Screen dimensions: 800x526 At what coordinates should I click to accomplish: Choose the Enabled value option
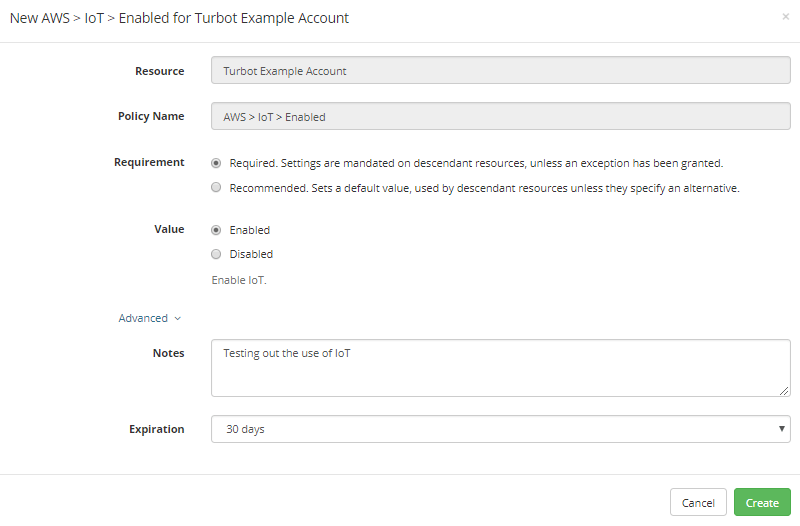coord(216,230)
